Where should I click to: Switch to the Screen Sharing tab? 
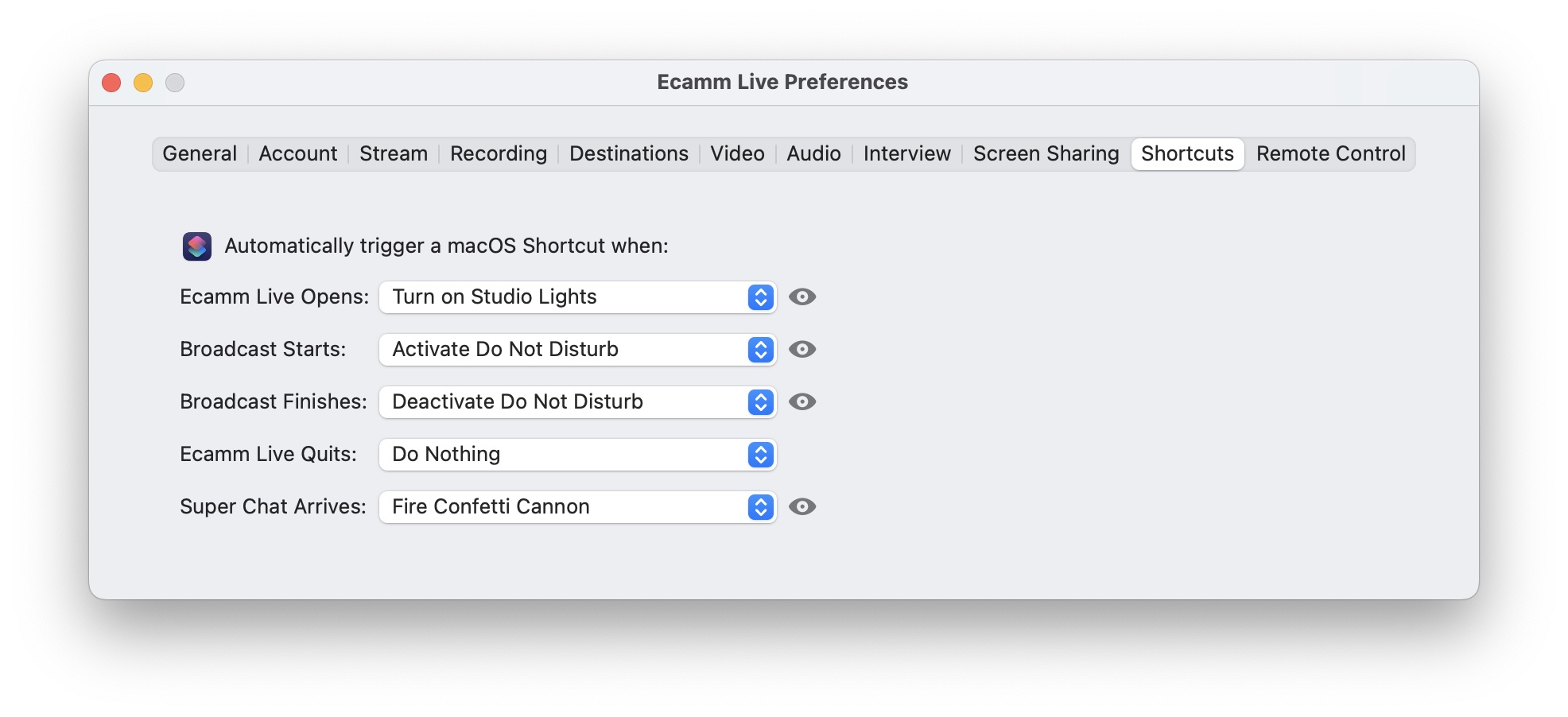coord(1046,153)
